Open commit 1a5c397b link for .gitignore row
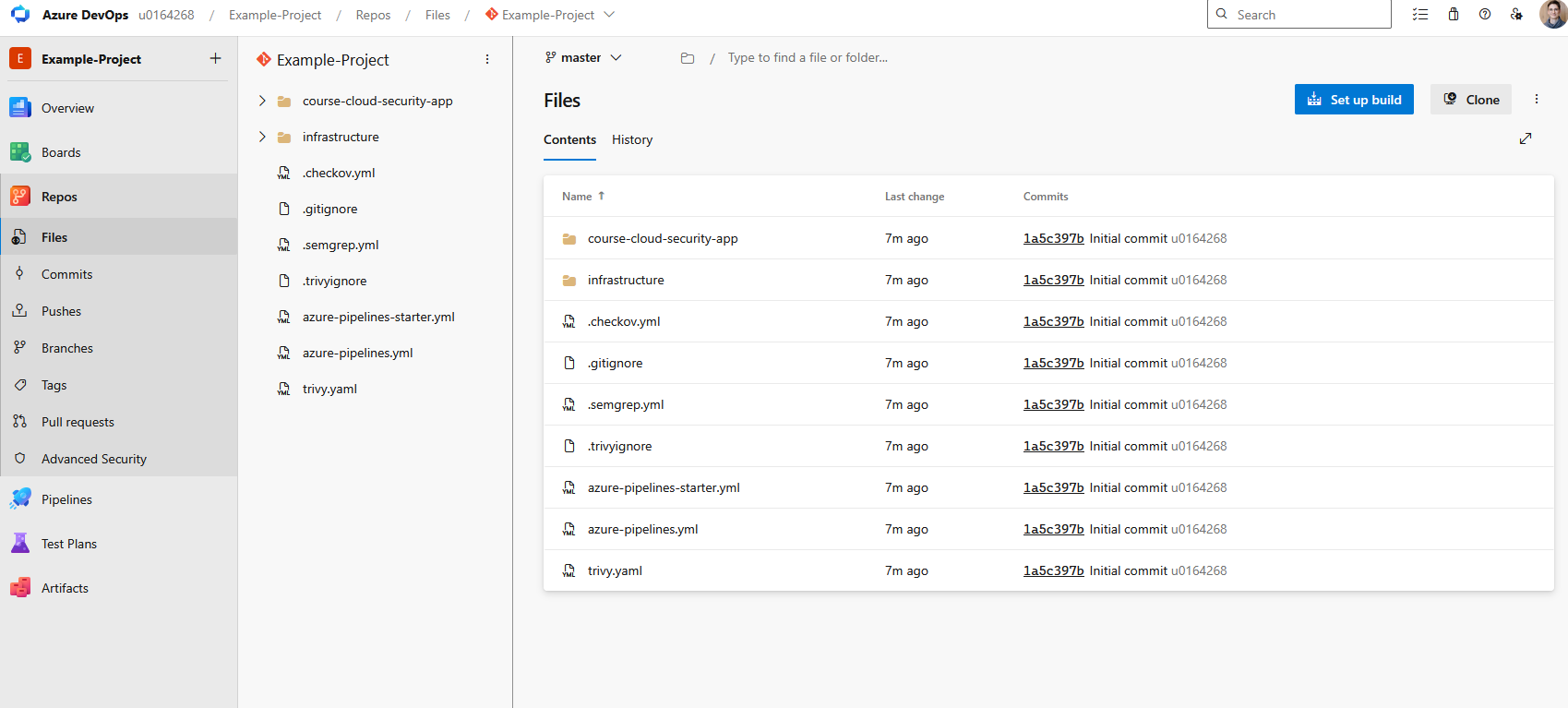The height and width of the screenshot is (708, 1568). [x=1053, y=363]
